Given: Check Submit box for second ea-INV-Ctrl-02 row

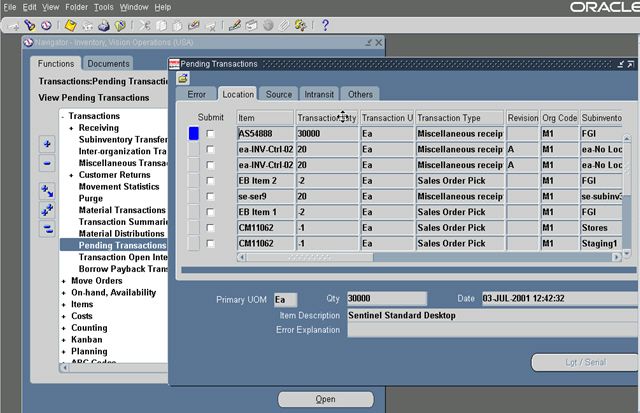Looking at the screenshot, I should point(210,165).
